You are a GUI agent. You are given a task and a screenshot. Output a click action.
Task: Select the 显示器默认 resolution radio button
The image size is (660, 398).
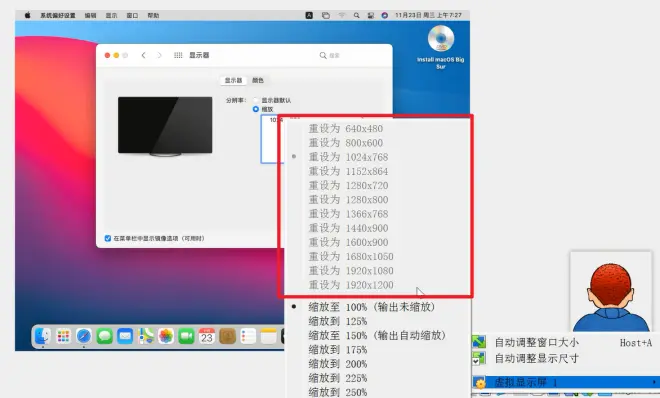pos(255,100)
